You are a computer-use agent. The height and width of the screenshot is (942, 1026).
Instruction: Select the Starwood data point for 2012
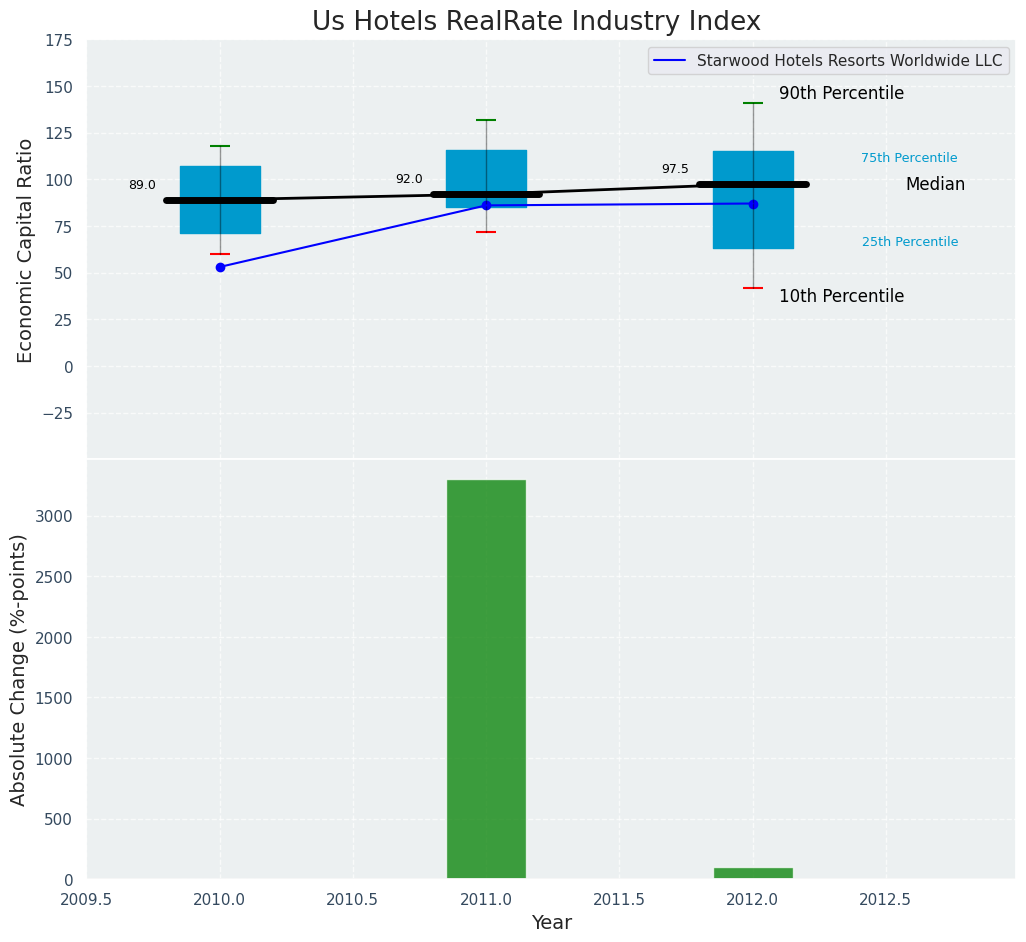(753, 204)
